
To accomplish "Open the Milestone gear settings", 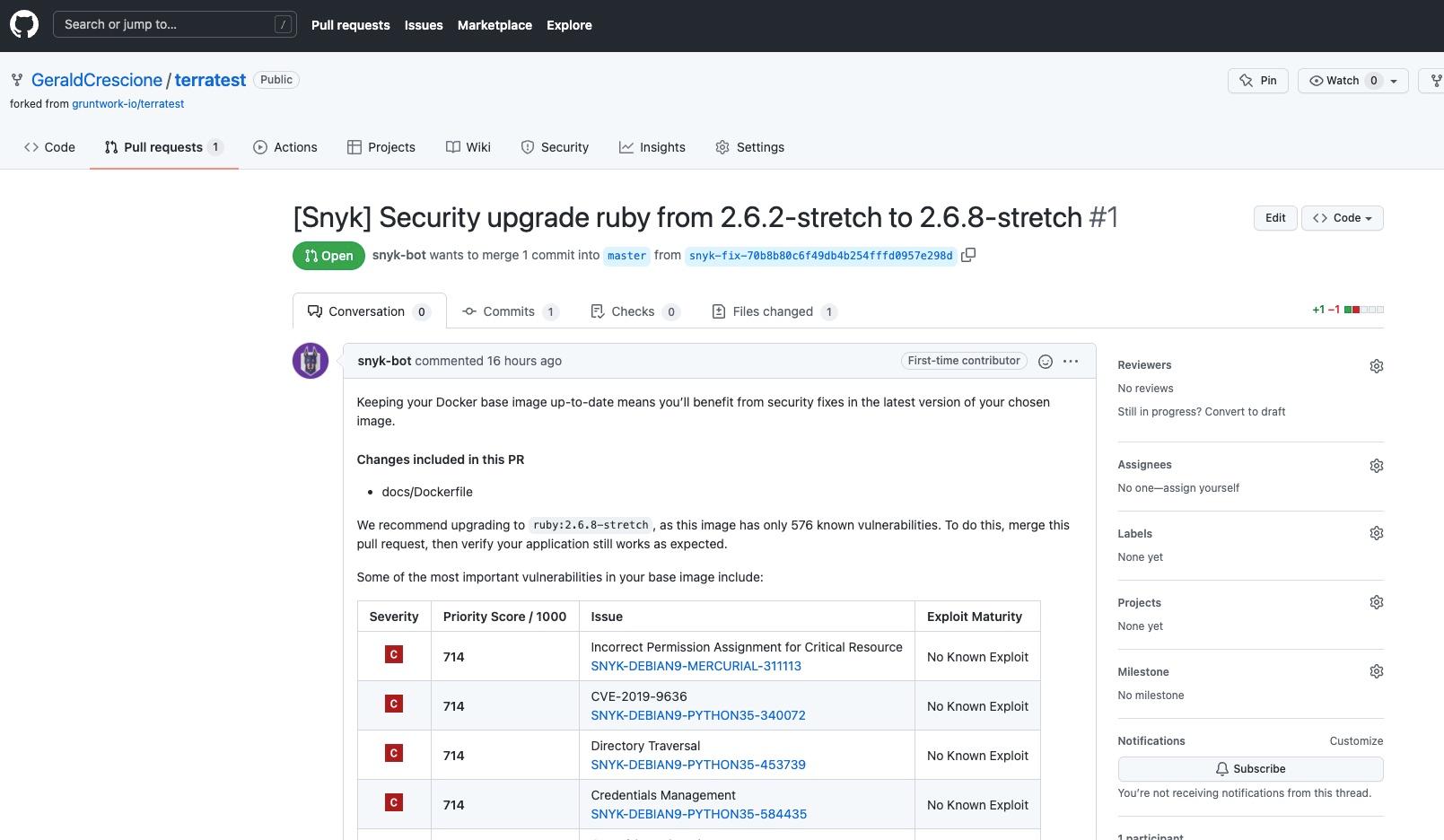I will click(1377, 671).
